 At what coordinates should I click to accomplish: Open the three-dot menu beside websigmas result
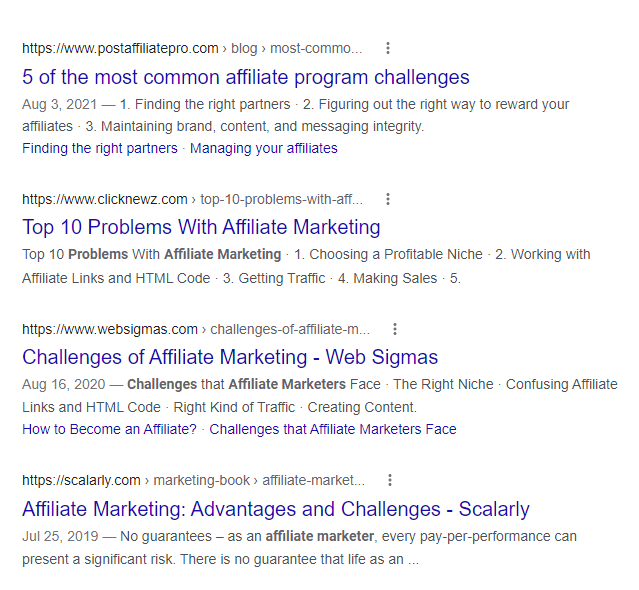click(395, 329)
